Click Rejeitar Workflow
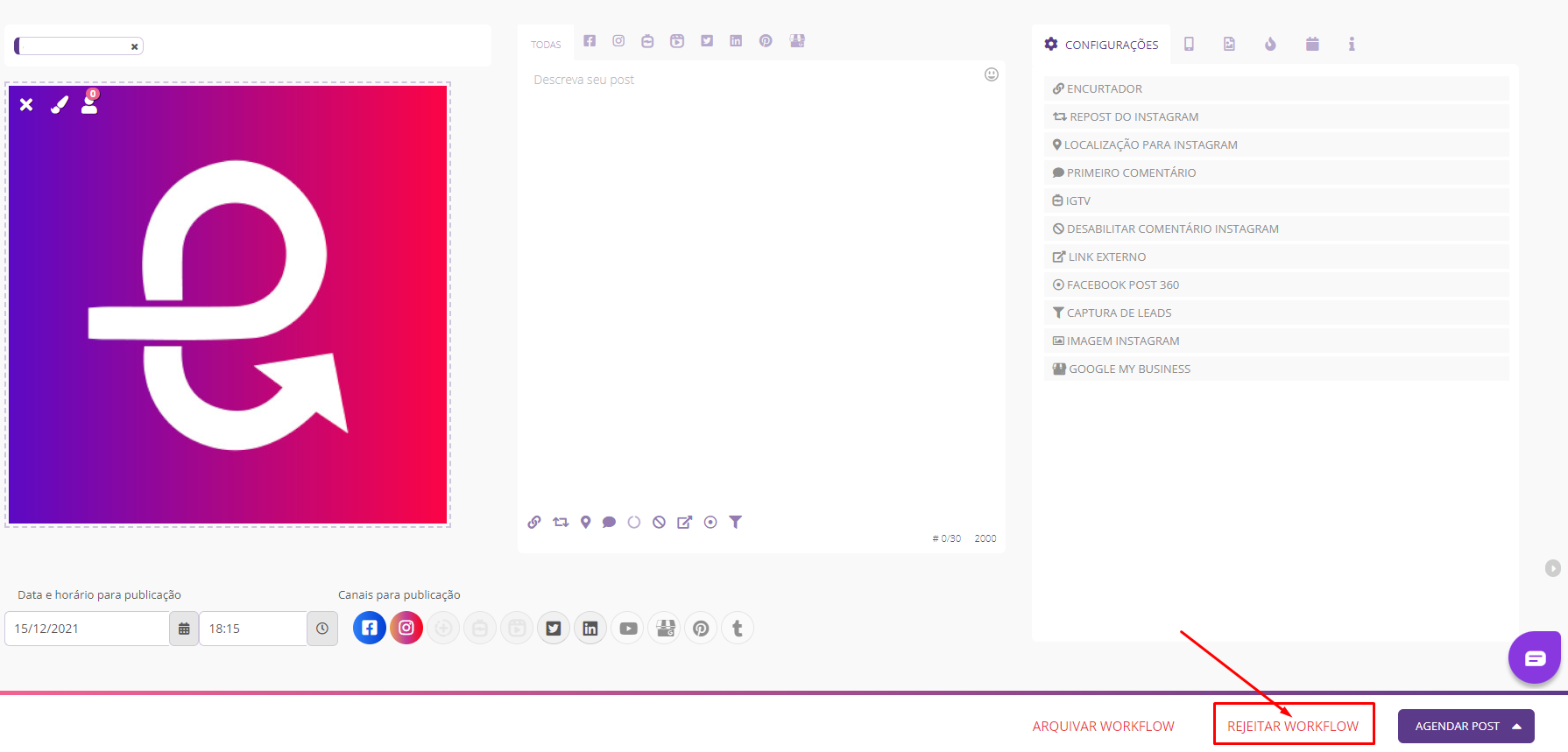This screenshot has width=1568, height=752. tap(1293, 727)
